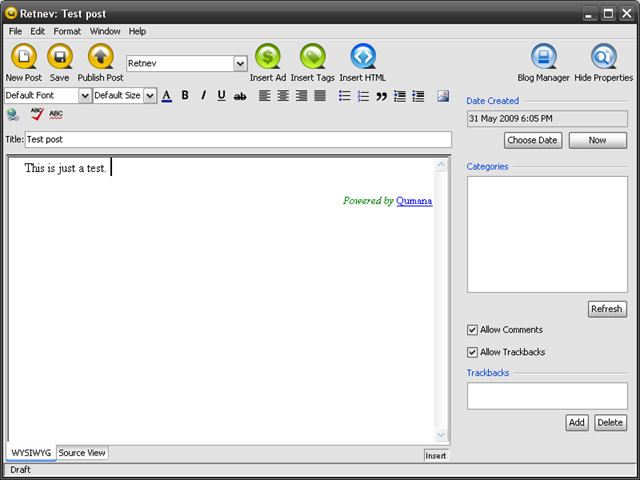
Task: Open the Window menu
Action: pyautogui.click(x=105, y=31)
